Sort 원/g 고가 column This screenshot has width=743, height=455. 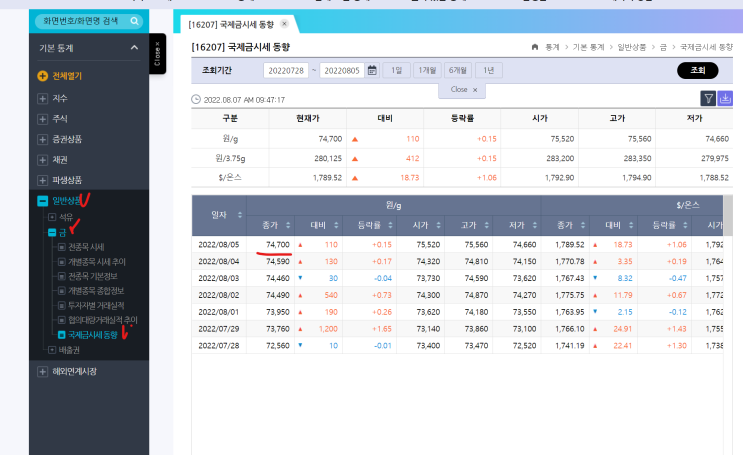(x=487, y=225)
